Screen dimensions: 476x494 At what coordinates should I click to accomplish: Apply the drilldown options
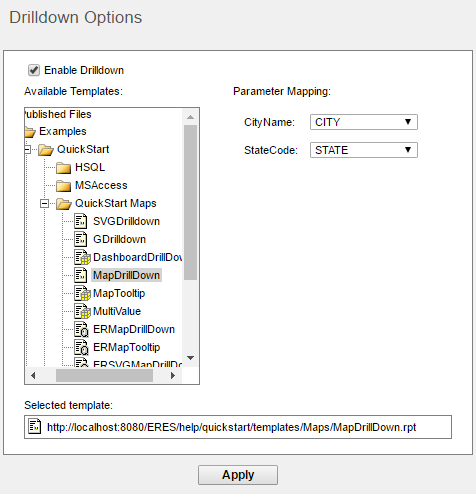(x=238, y=475)
